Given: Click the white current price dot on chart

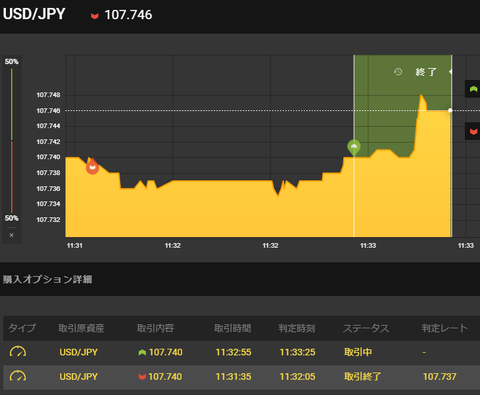Looking at the screenshot, I should [450, 110].
